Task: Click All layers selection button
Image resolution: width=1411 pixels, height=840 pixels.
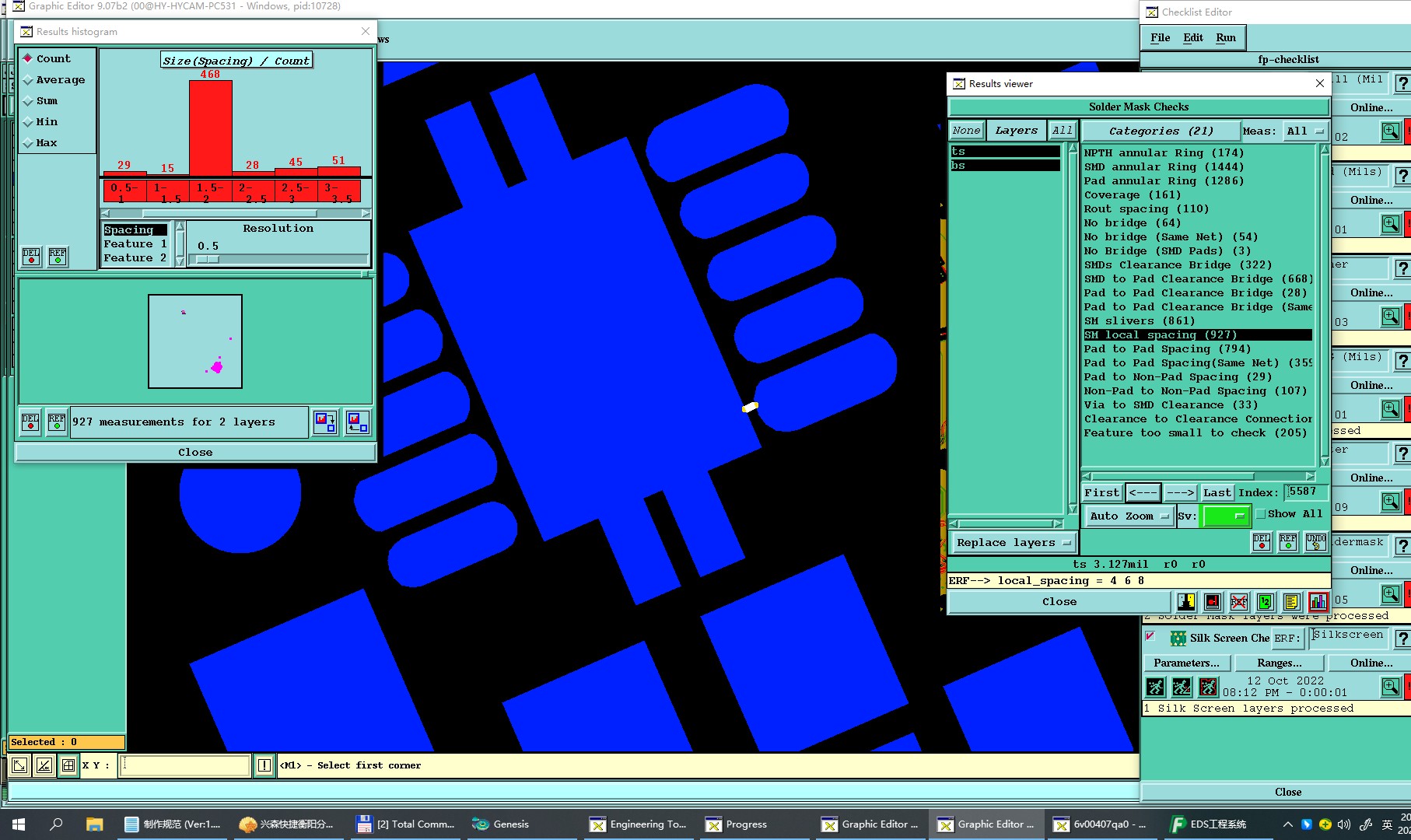Action: [1062, 131]
